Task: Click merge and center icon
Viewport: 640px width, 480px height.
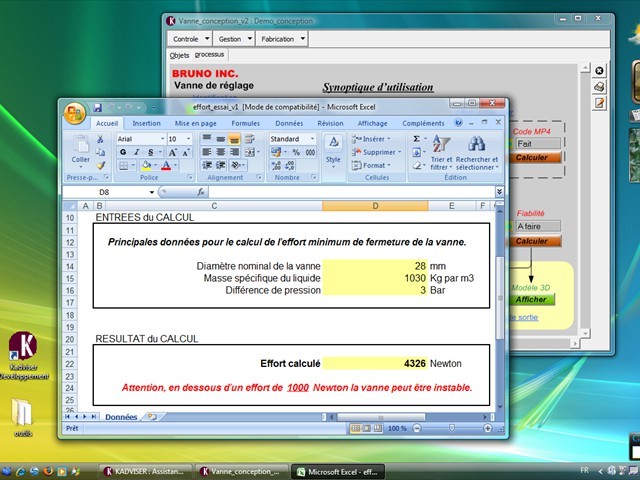Action: coord(251,152)
